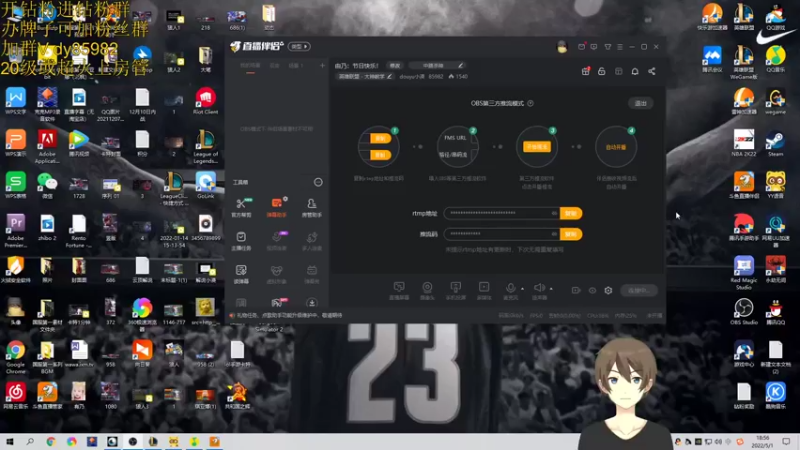Image resolution: width=800 pixels, height=450 pixels.
Task: Expand speaker volume arrow
Action: coord(552,289)
